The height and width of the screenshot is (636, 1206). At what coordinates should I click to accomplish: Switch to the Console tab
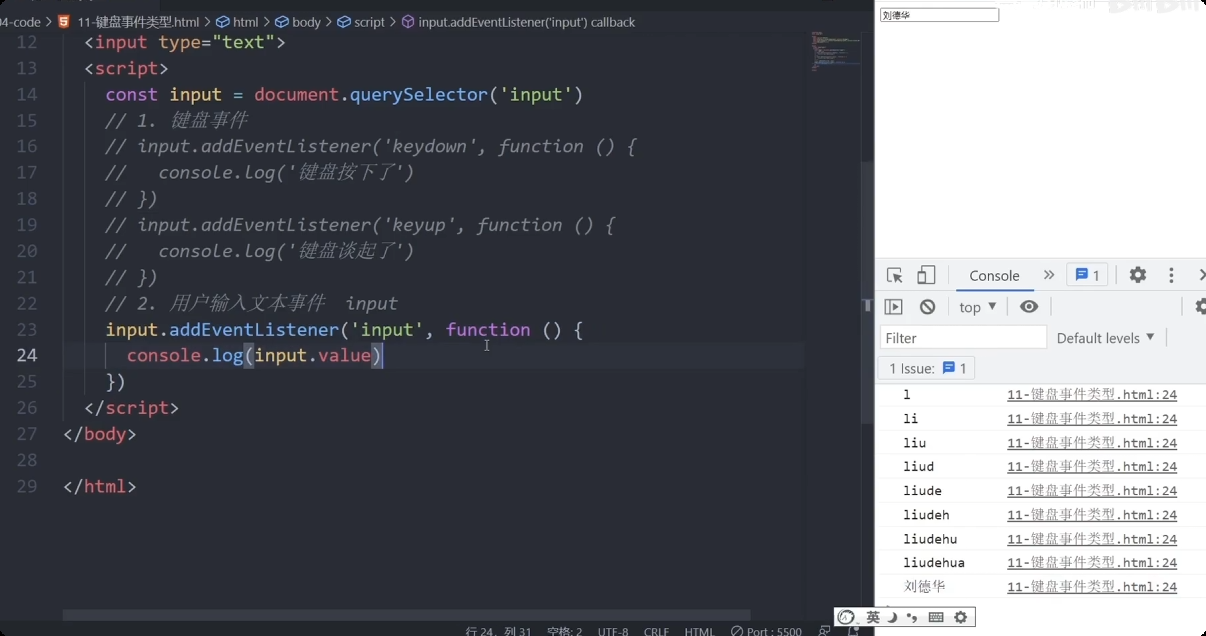[994, 275]
